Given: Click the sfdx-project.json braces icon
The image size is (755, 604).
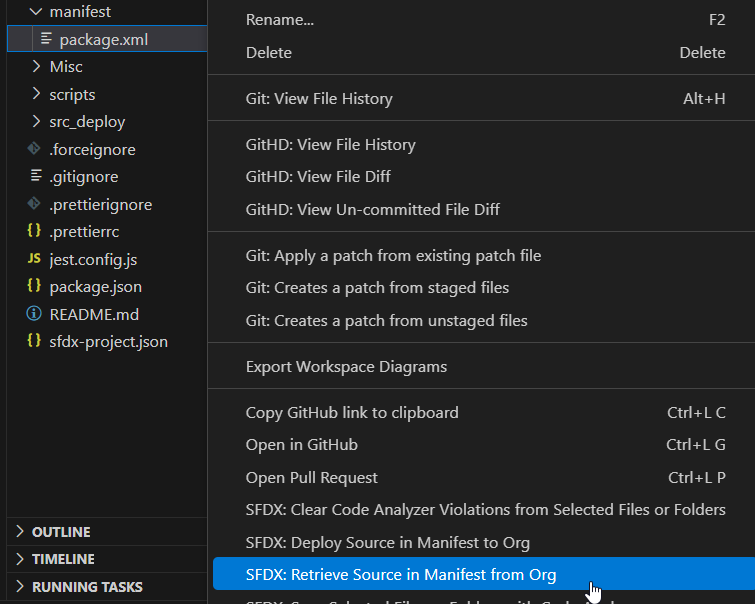Looking at the screenshot, I should click(x=34, y=341).
